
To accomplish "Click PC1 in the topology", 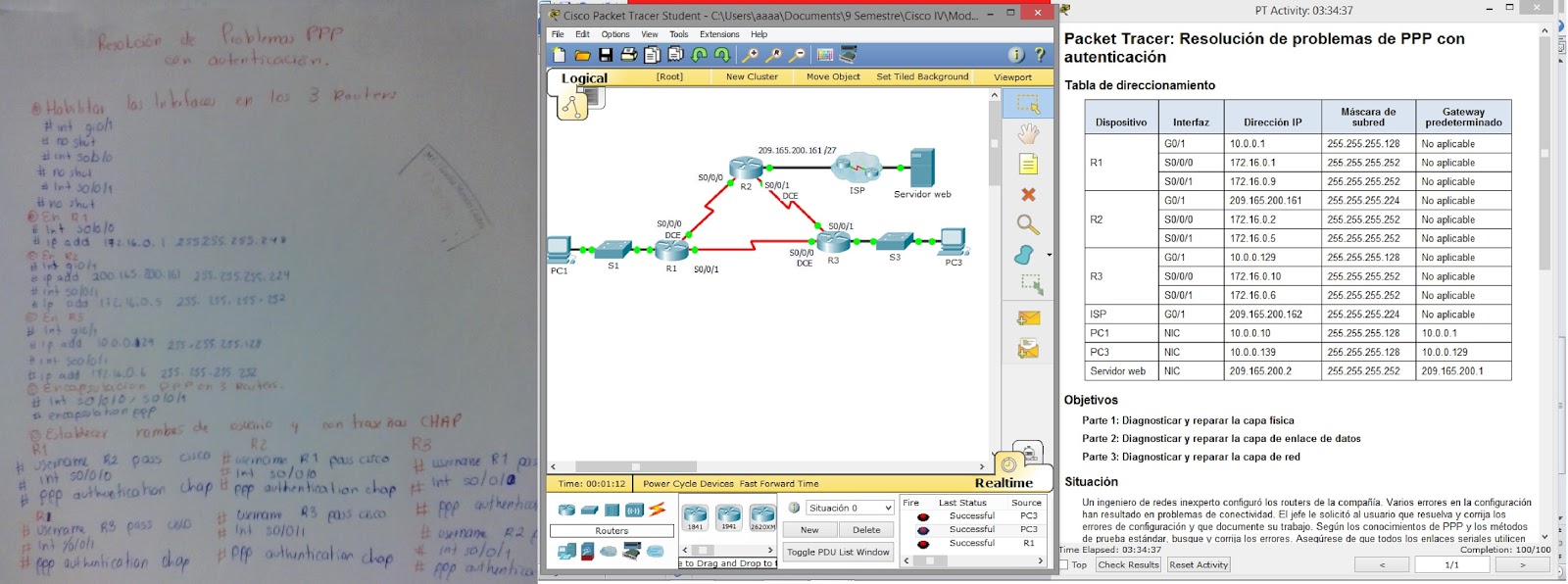I will [x=560, y=249].
